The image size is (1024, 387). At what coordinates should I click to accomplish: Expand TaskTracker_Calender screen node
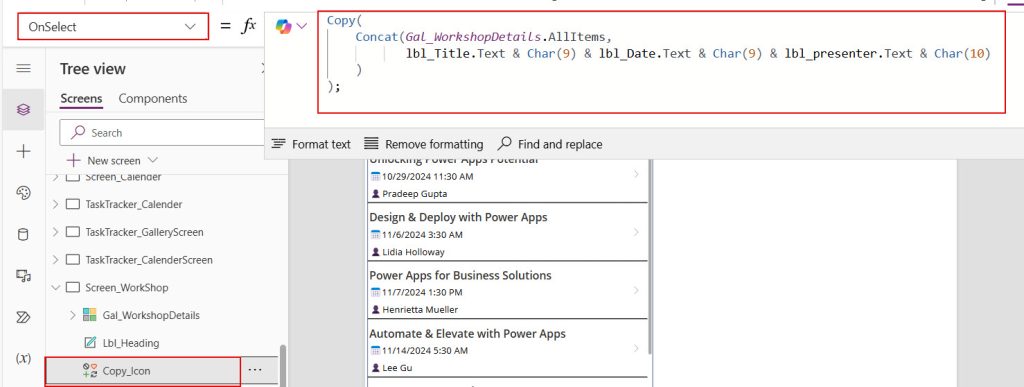(56, 204)
